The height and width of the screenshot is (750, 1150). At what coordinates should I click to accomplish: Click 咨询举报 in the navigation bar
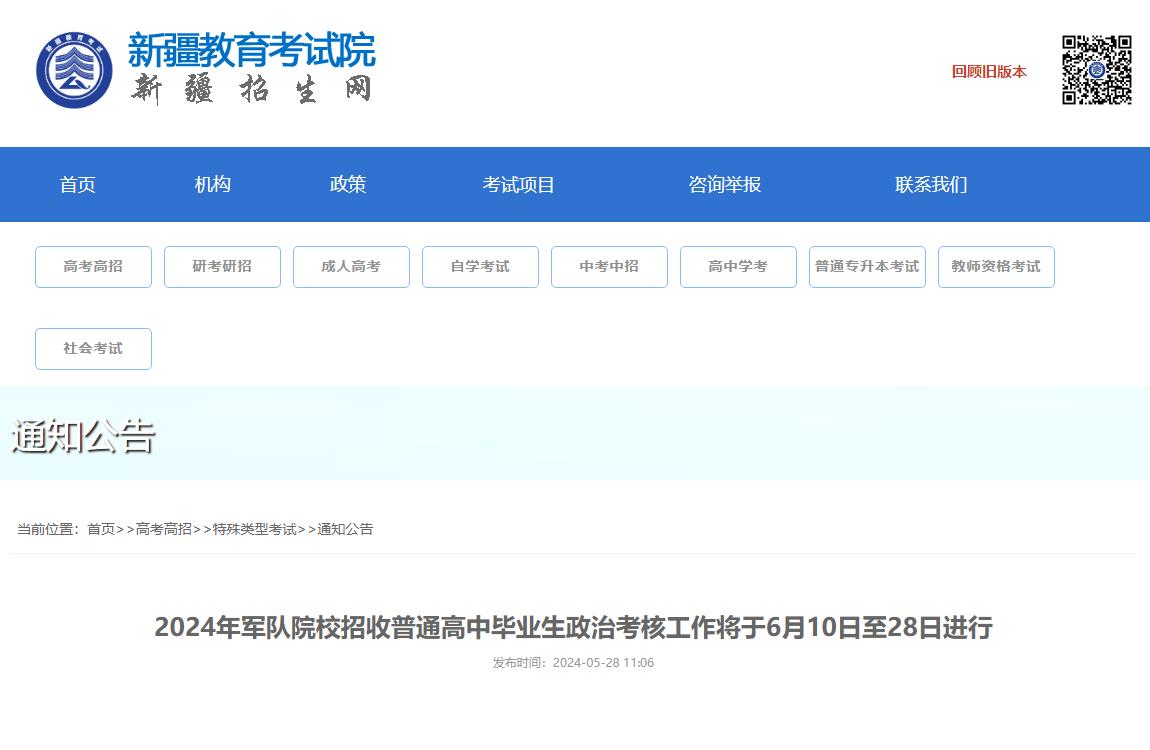pyautogui.click(x=724, y=185)
